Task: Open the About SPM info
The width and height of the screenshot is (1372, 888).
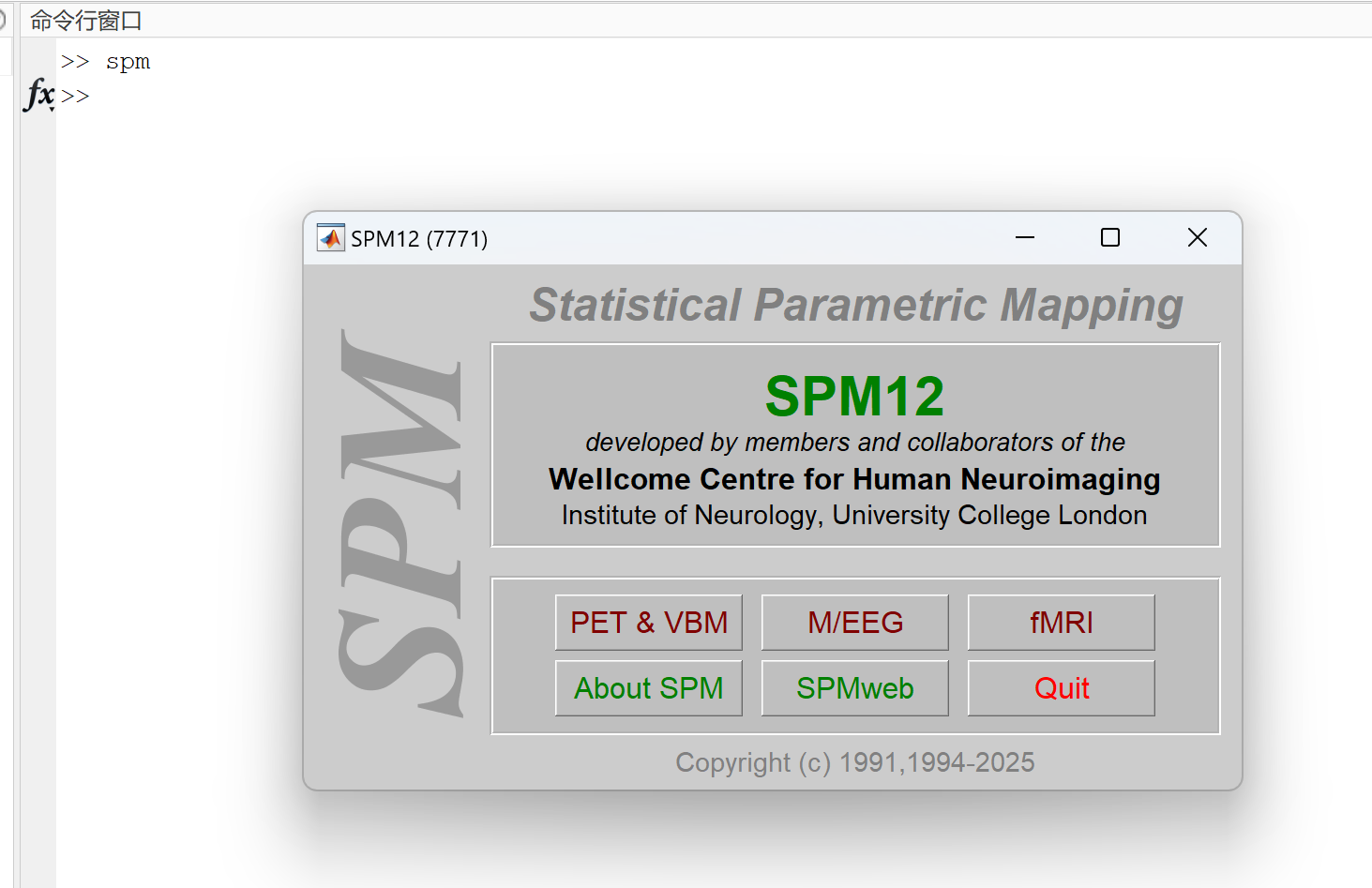Action: pyautogui.click(x=649, y=688)
